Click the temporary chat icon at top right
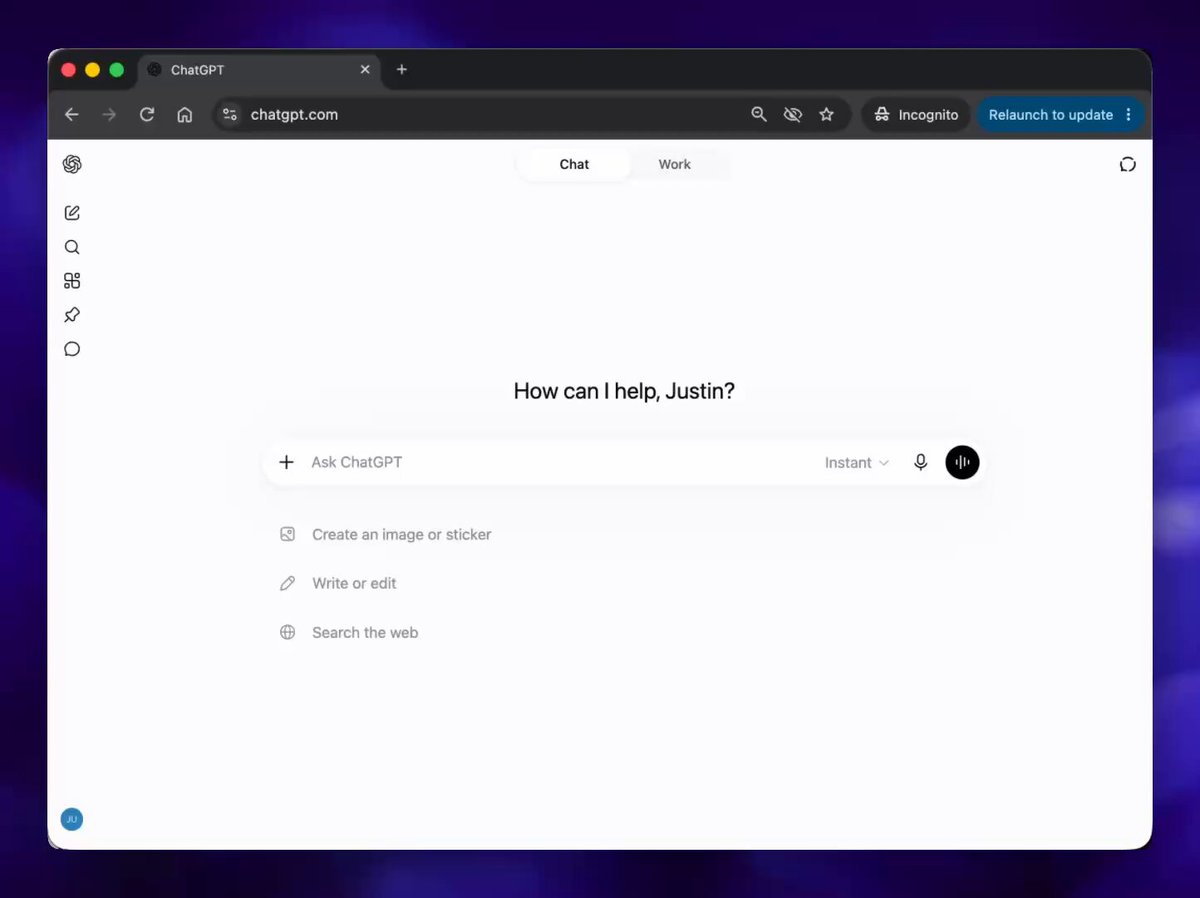This screenshot has width=1200, height=898. tap(1128, 164)
